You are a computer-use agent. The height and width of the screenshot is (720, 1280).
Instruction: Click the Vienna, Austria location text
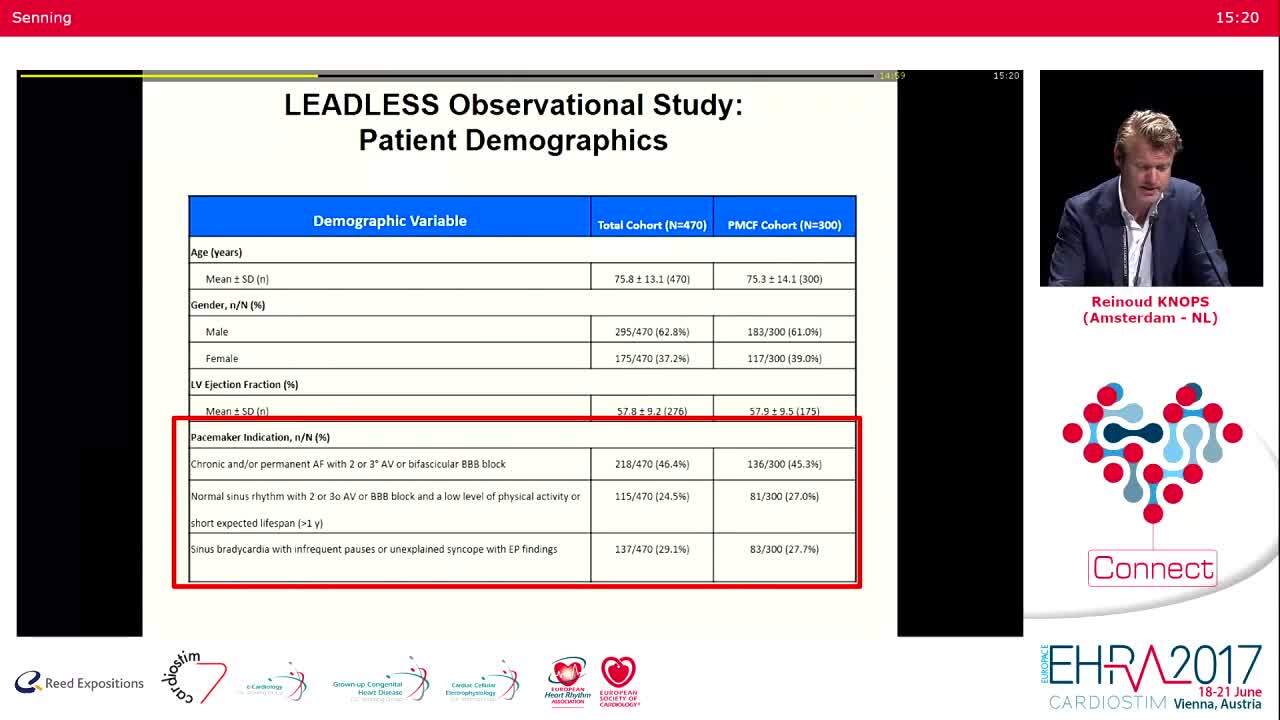[1217, 704]
